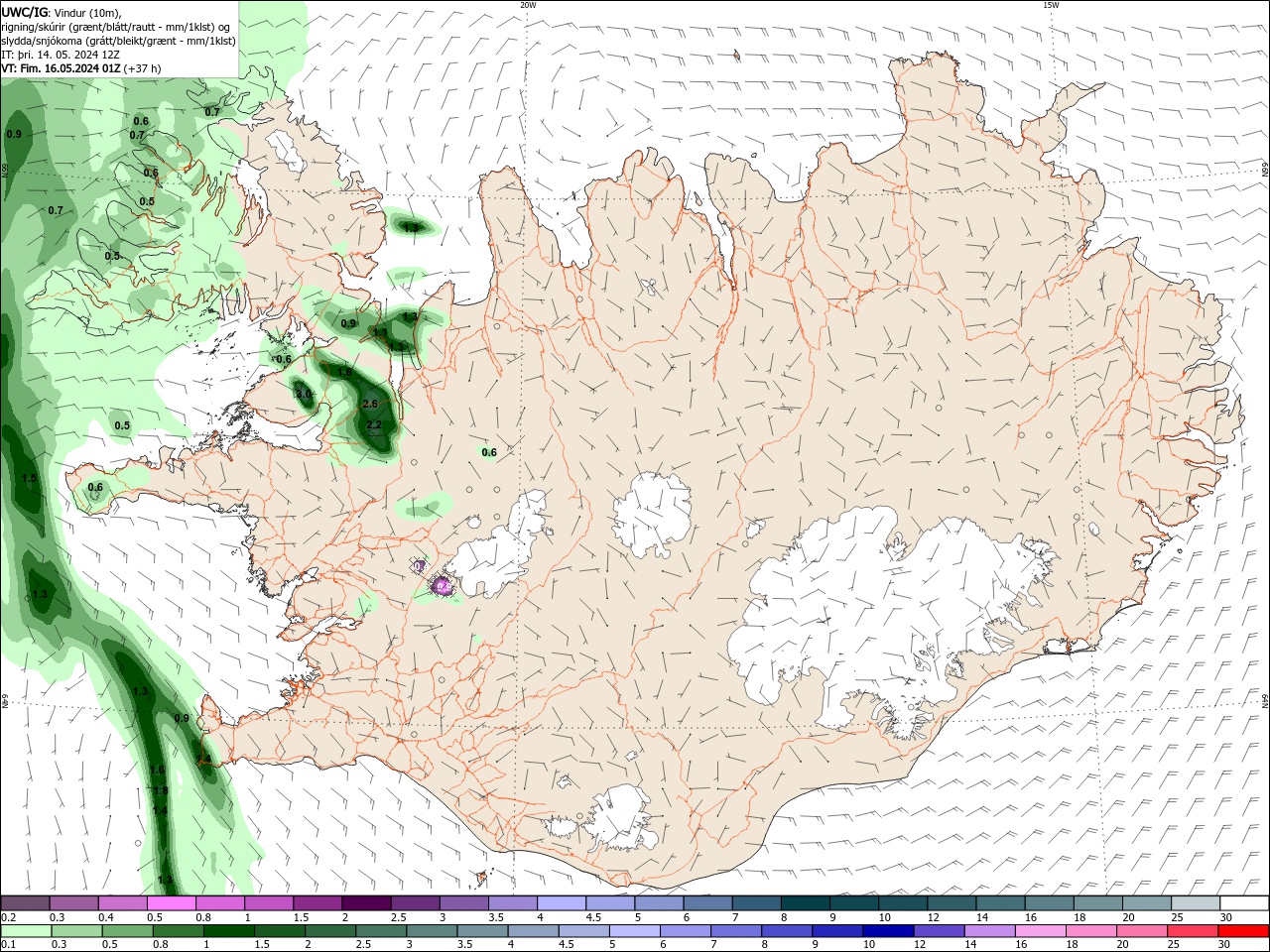
Task: Pick the bright magenta 0.5 snow swatch
Action: (170, 903)
